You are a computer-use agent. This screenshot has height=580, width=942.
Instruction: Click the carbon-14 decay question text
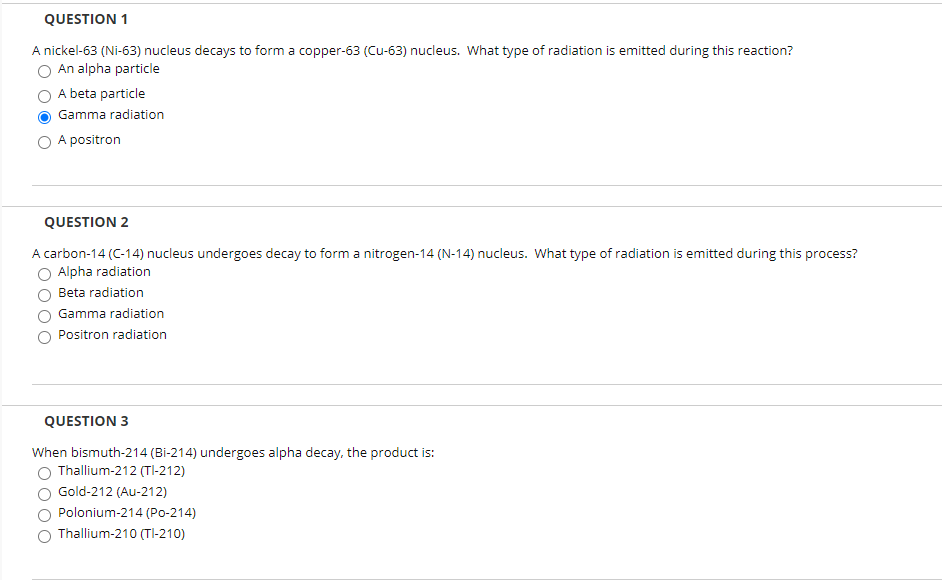coord(443,253)
